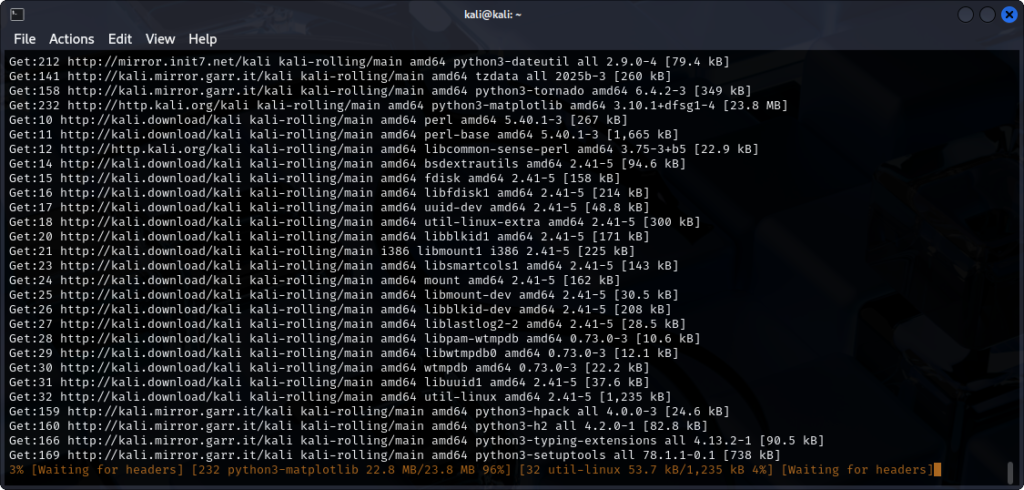Click the kali@kali window title
This screenshot has width=1024, height=490.
(511, 14)
